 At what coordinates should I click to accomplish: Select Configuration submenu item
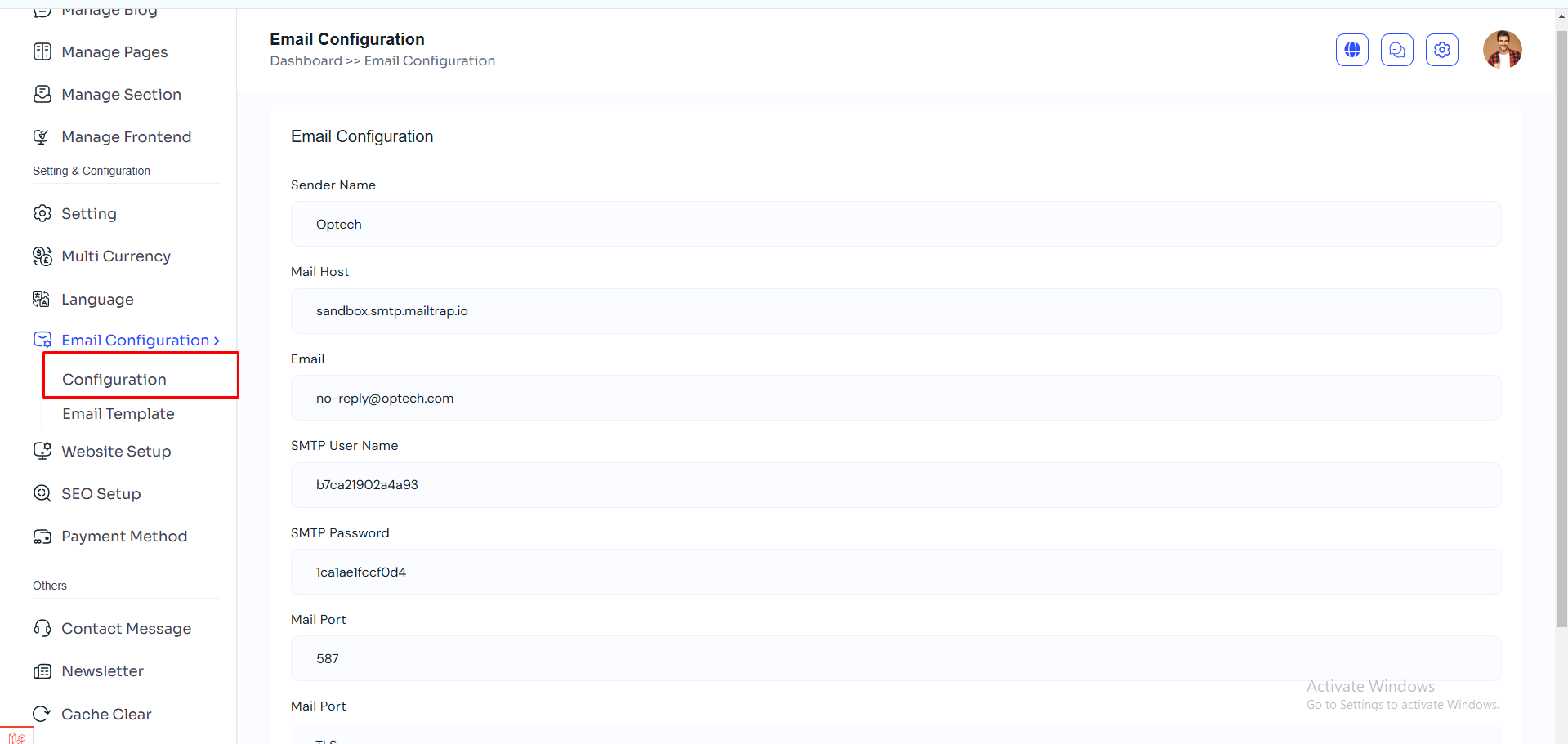pyautogui.click(x=114, y=380)
